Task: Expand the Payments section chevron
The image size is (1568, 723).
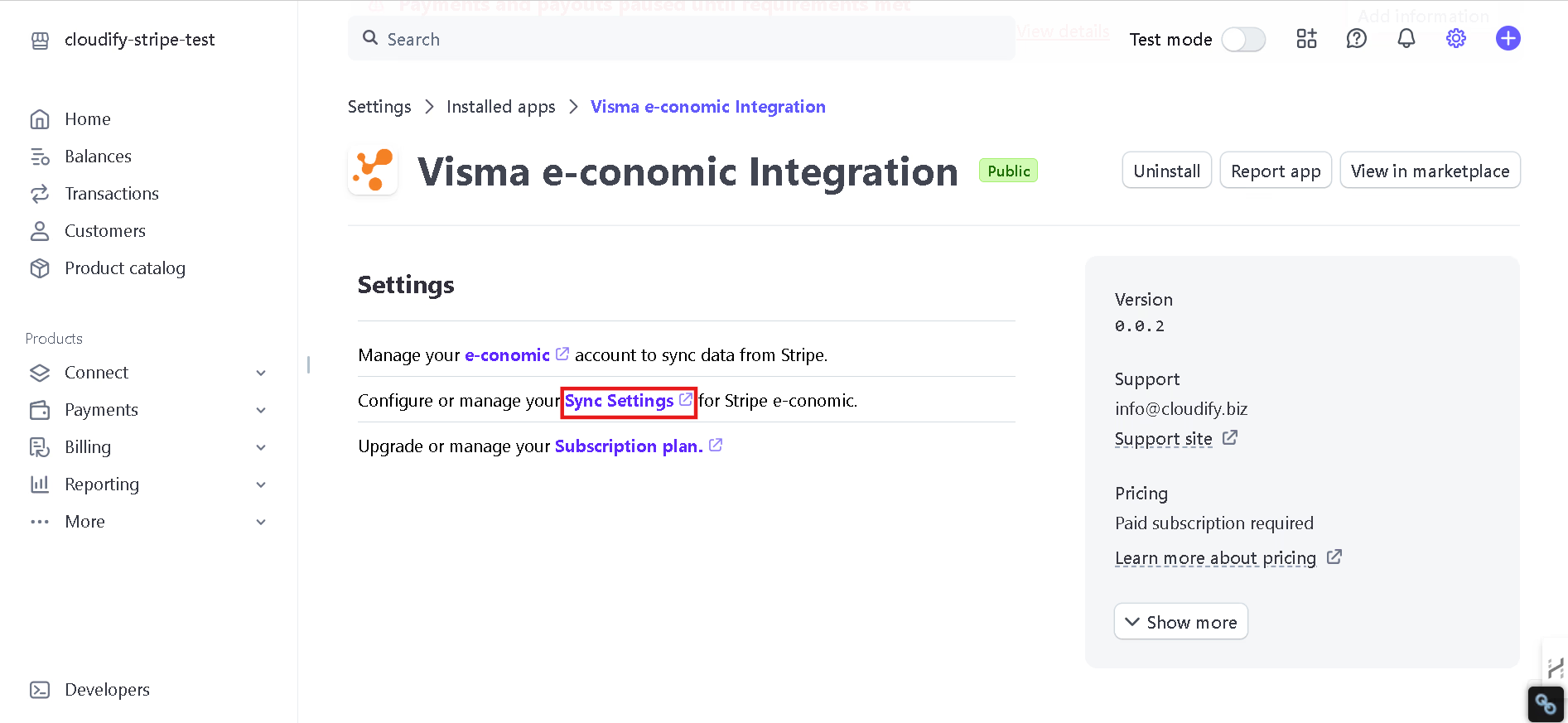Action: (261, 410)
